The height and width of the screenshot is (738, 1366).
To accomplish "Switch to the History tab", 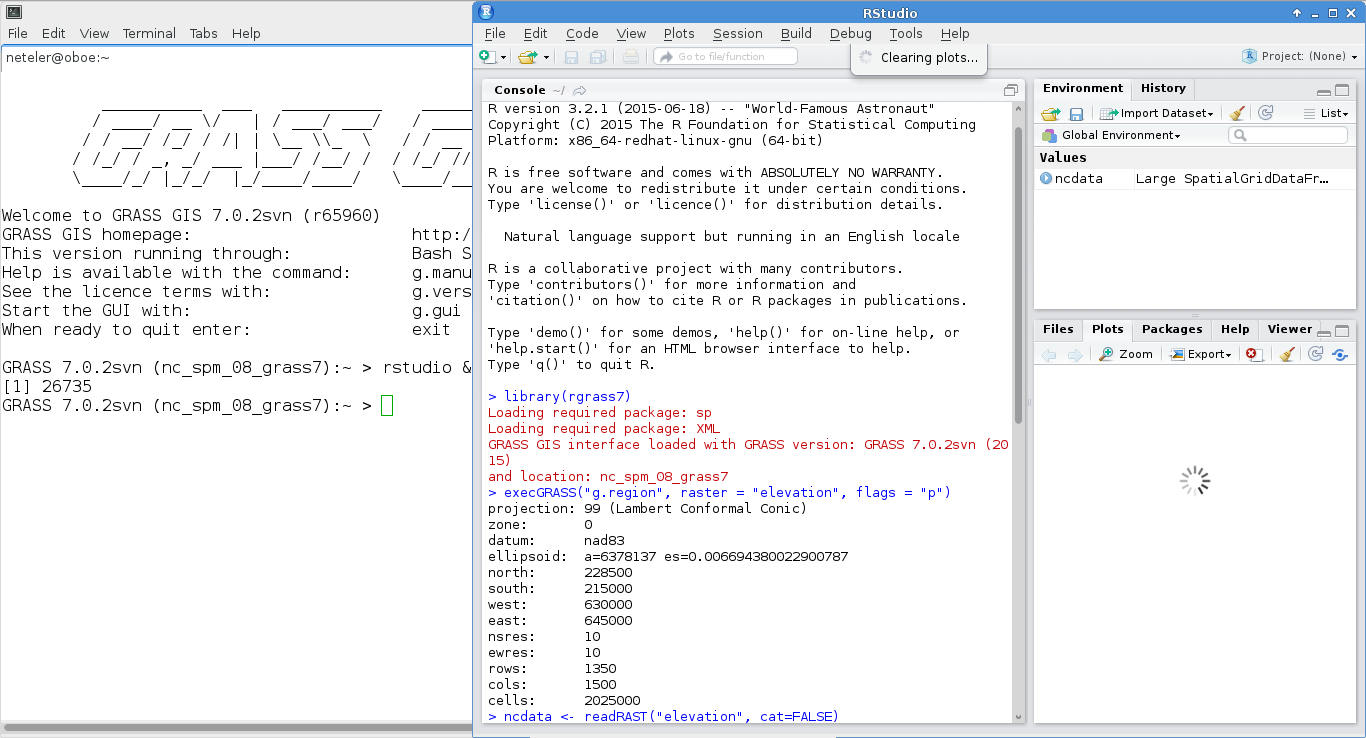I will click(1163, 88).
